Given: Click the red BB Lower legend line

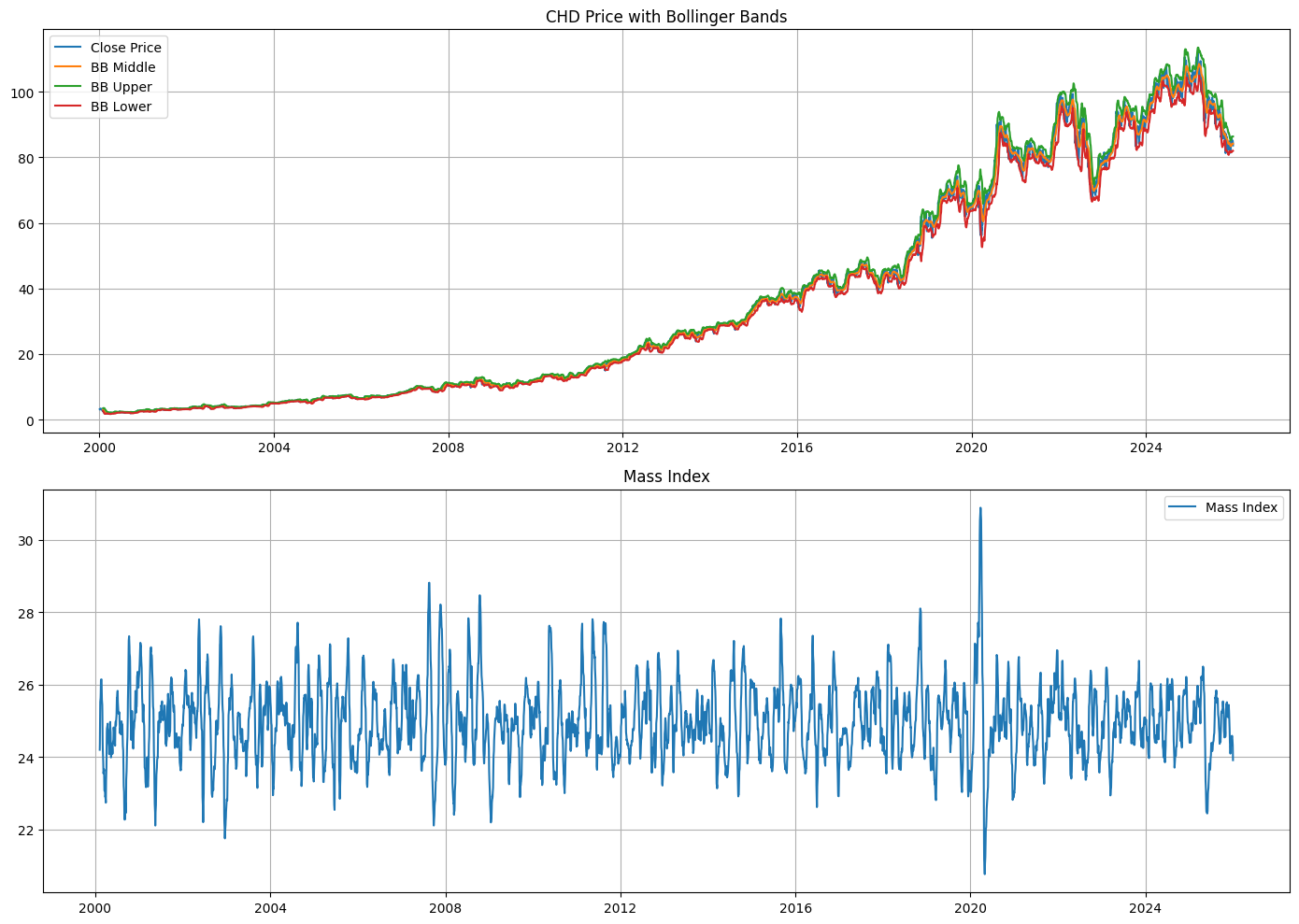Looking at the screenshot, I should click(x=67, y=107).
